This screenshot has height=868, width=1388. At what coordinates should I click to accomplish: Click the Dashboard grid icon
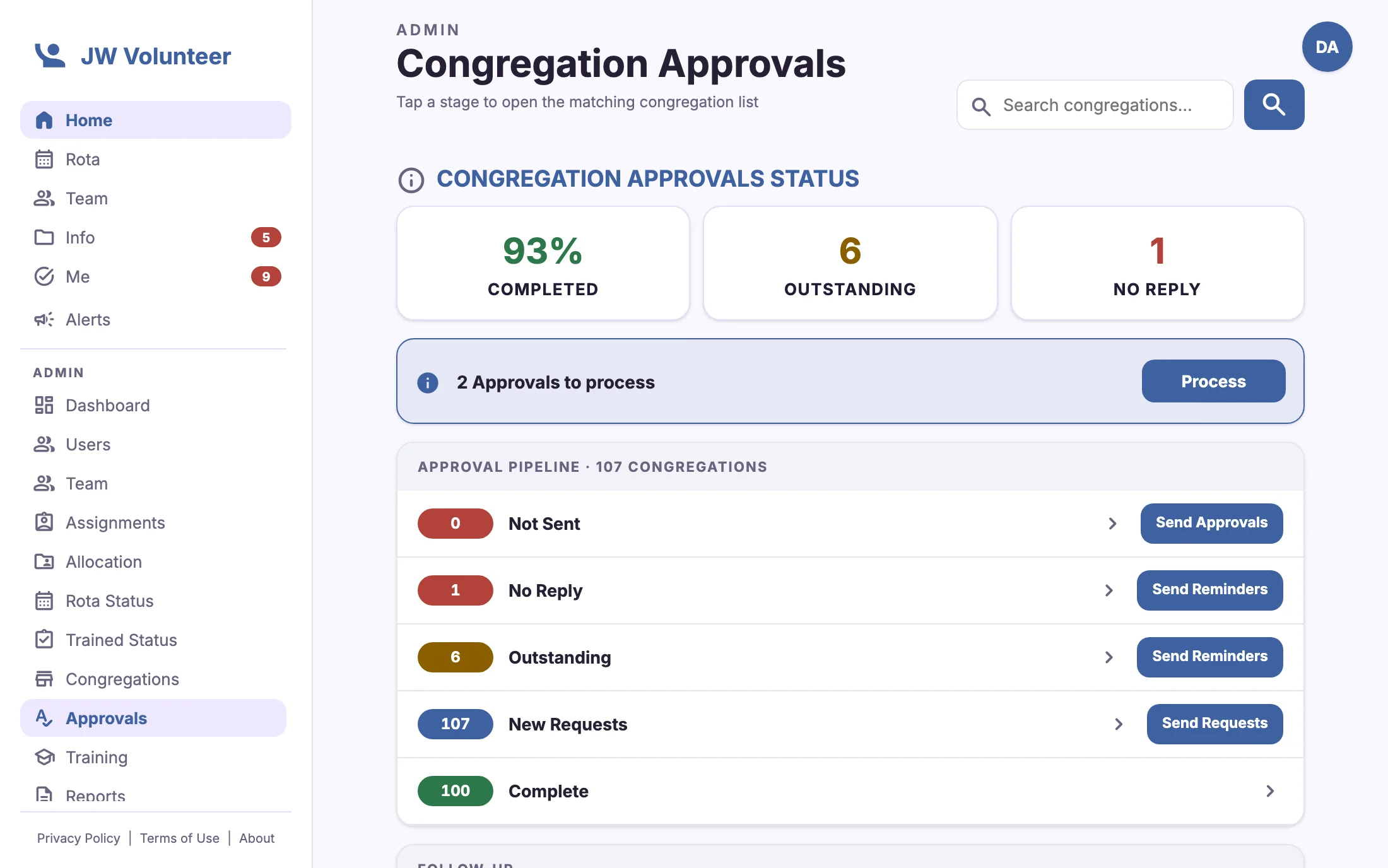click(x=44, y=405)
